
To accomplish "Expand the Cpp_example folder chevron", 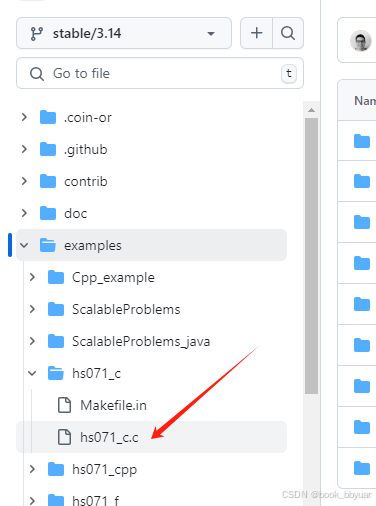I will tap(32, 277).
